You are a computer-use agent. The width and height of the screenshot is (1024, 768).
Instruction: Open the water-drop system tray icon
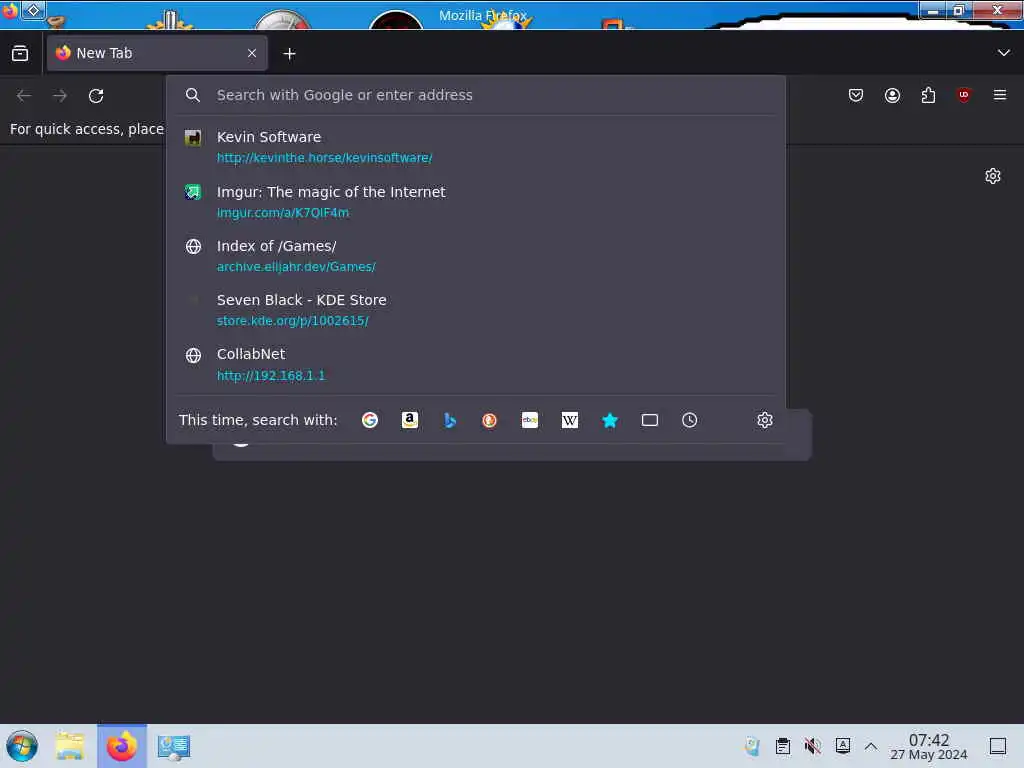tap(752, 746)
